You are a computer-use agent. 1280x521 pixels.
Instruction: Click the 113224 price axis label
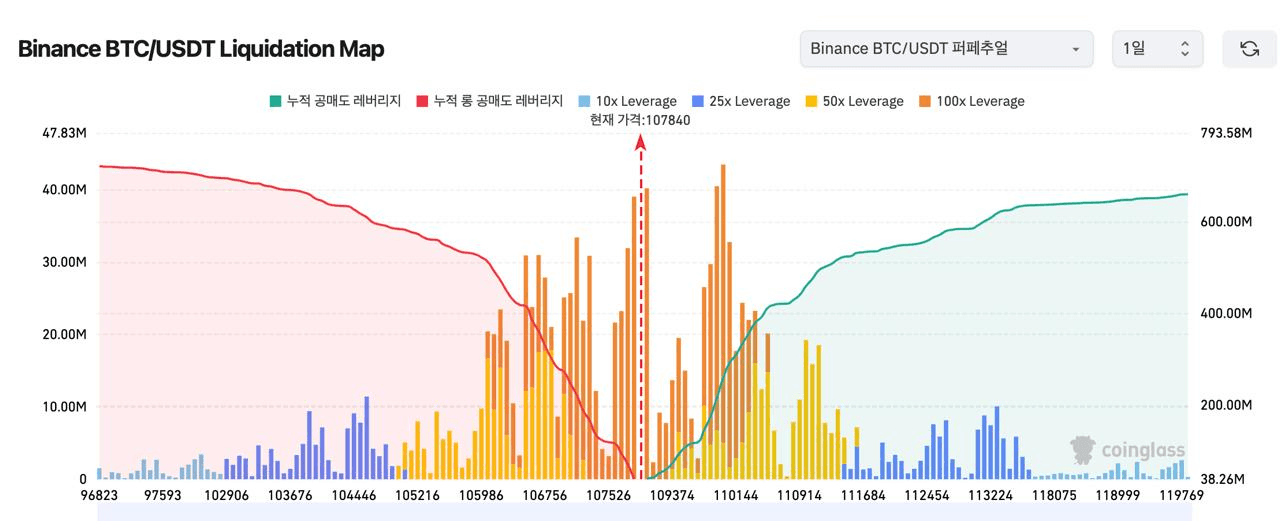(991, 495)
